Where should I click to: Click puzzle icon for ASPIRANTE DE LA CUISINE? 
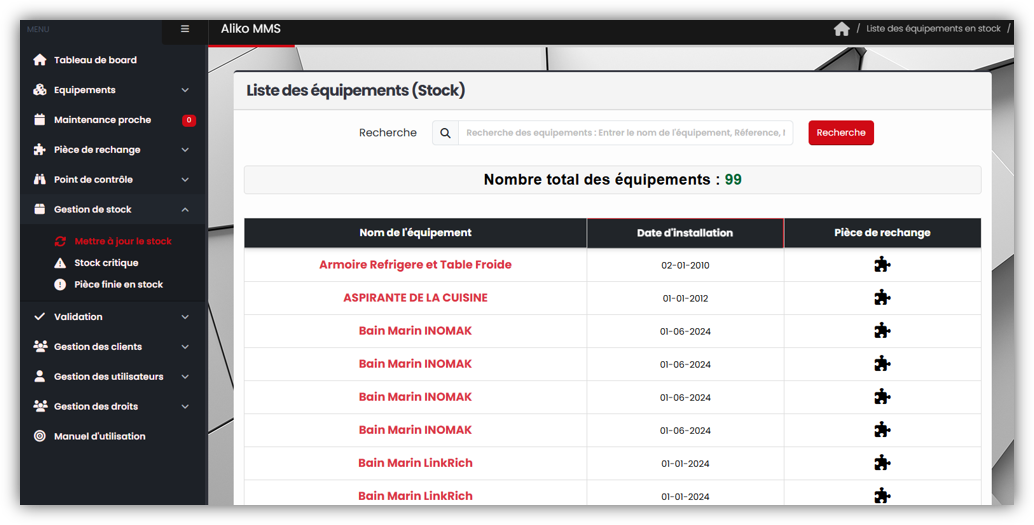click(881, 298)
